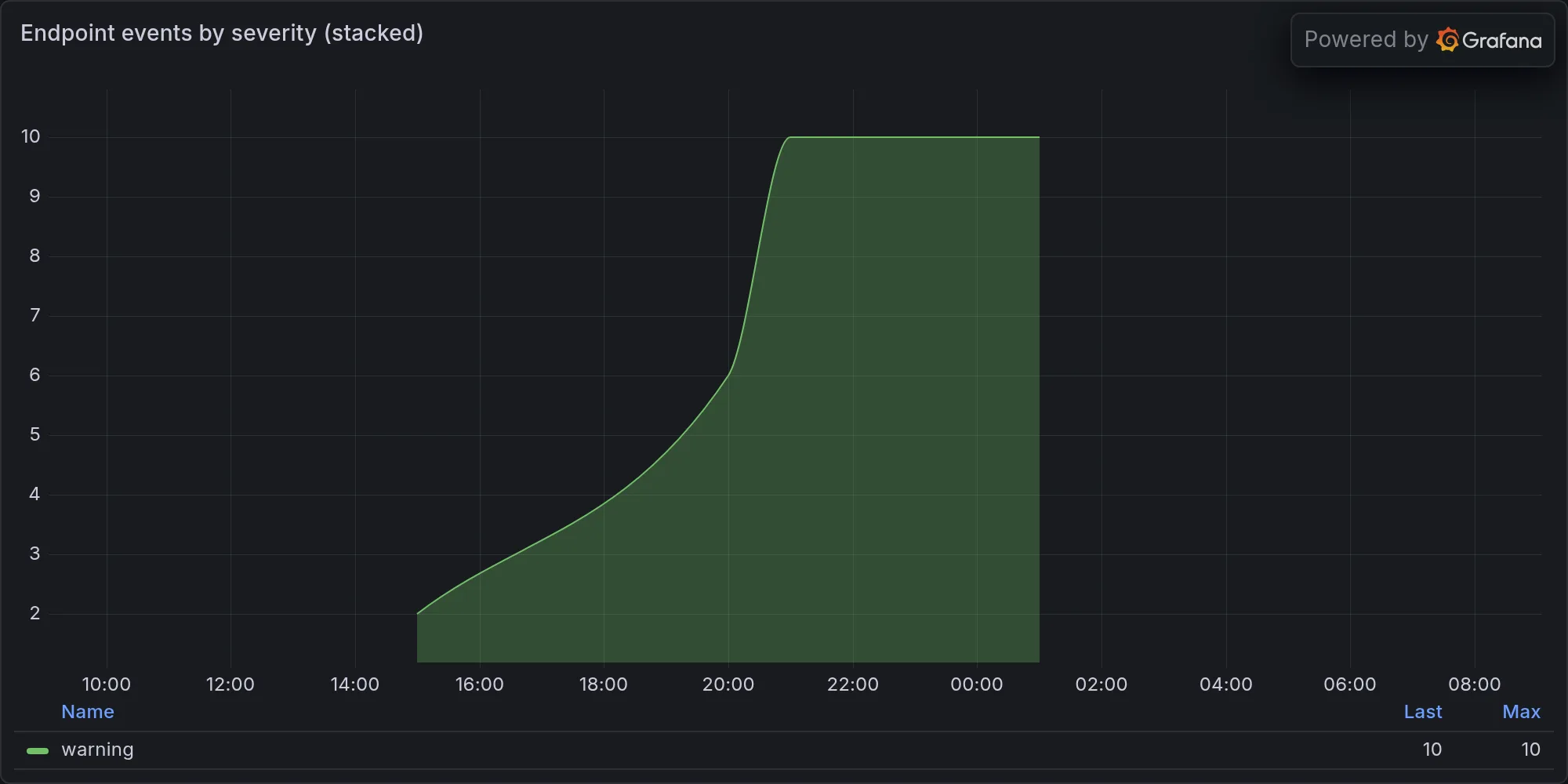Viewport: 1568px width, 784px height.
Task: Click the 18:00 time axis label
Action: click(x=604, y=684)
